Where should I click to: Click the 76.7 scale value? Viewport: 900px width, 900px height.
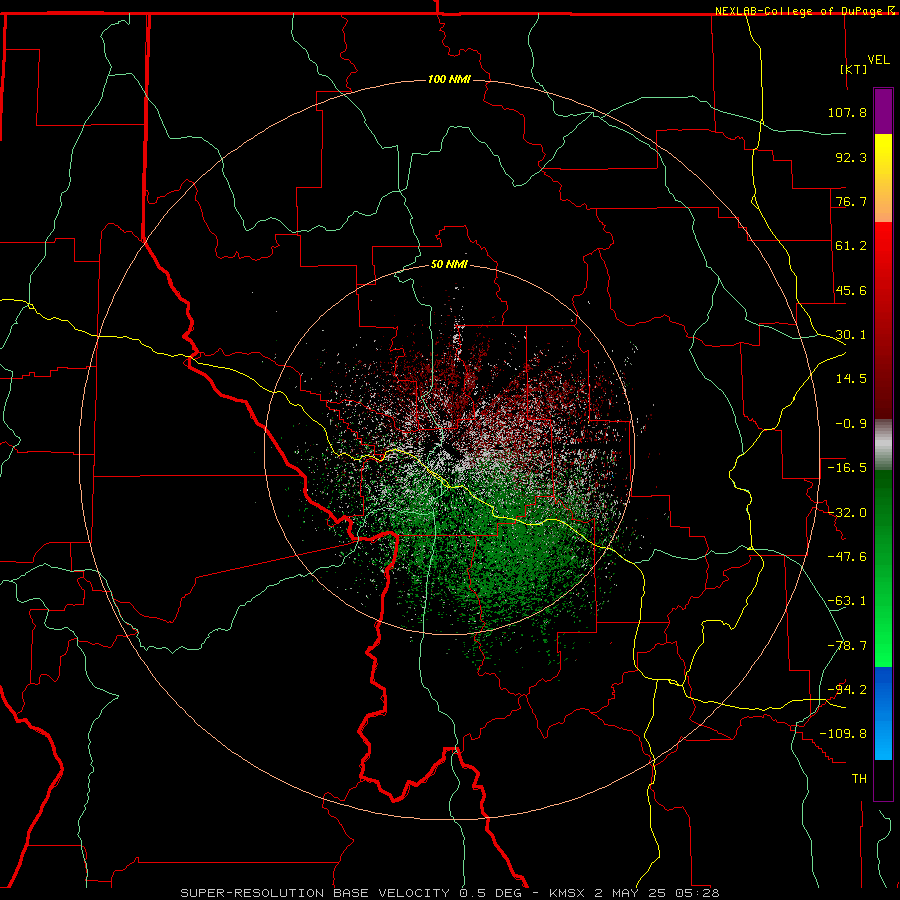coord(851,201)
